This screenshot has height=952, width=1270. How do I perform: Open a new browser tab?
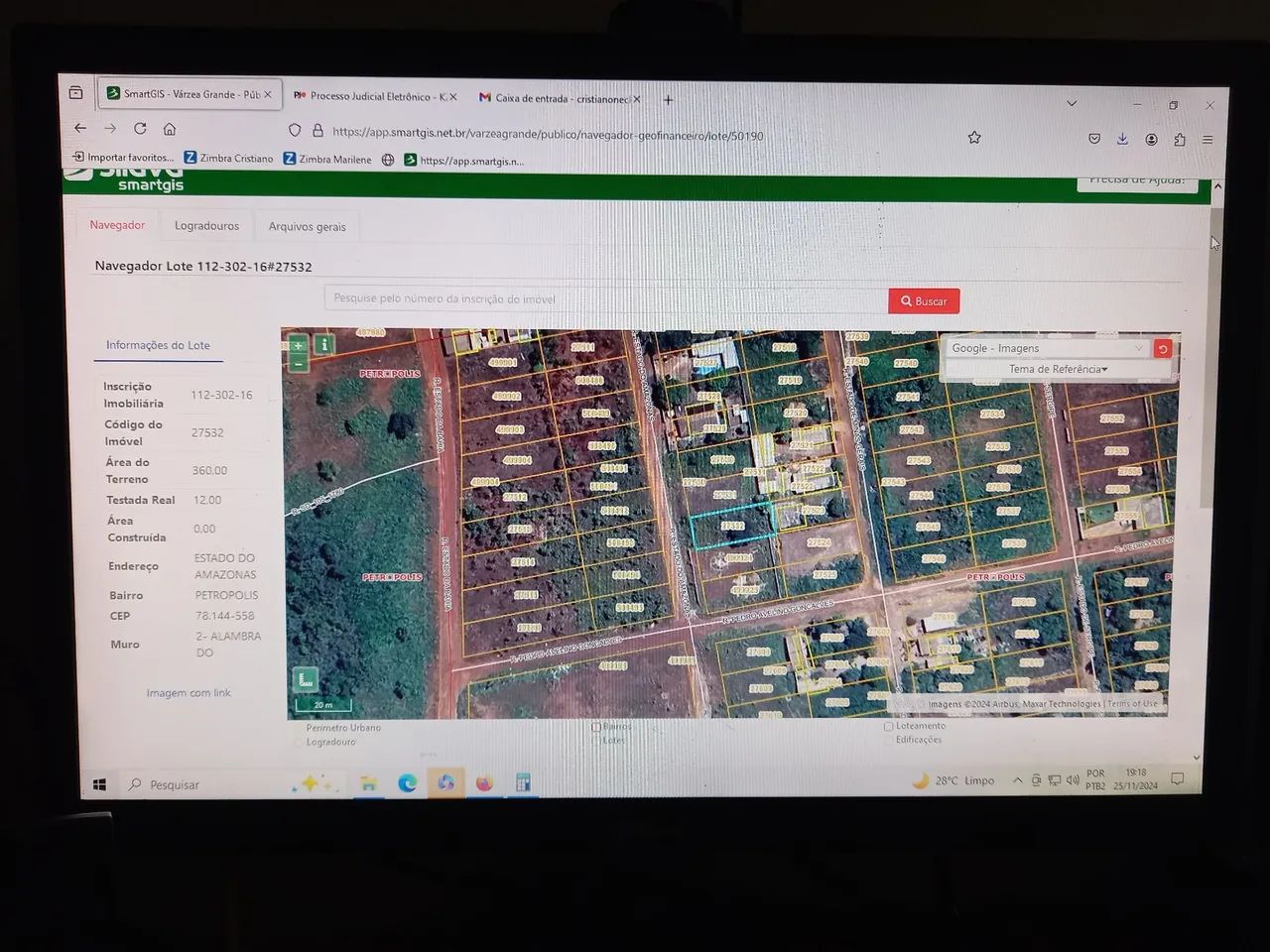point(668,99)
